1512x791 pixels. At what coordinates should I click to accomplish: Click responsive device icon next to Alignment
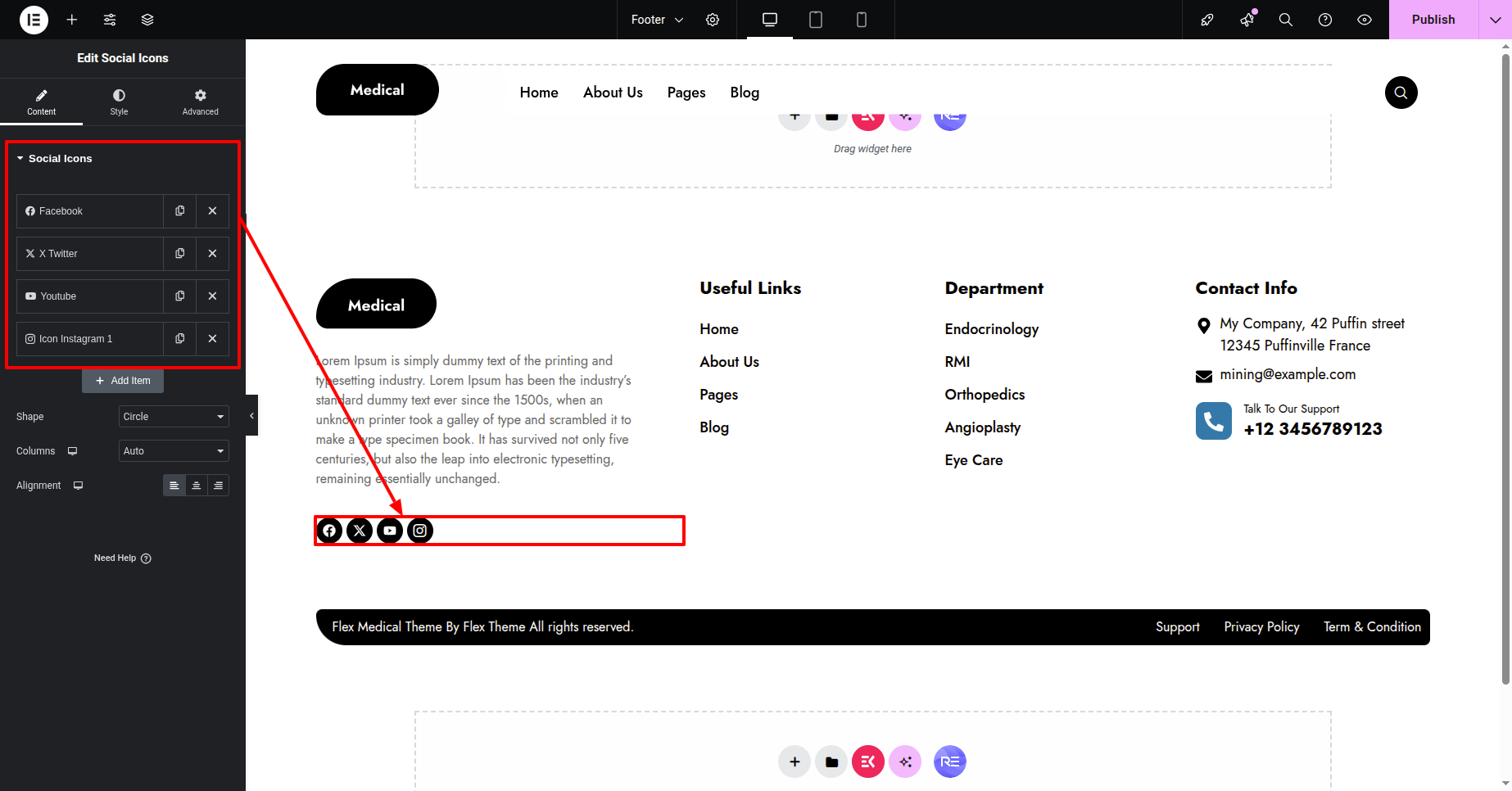[x=79, y=486]
